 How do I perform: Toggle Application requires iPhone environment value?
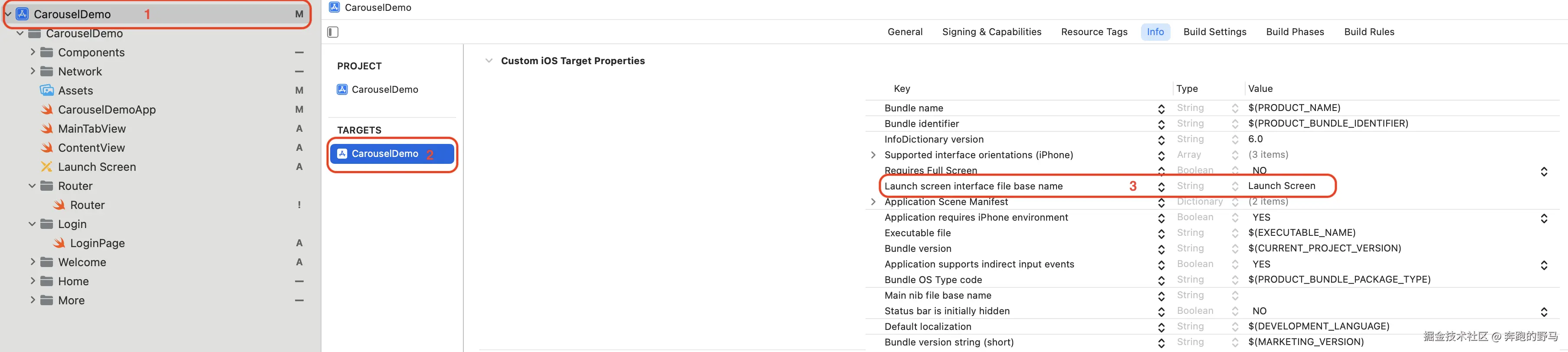point(1544,218)
